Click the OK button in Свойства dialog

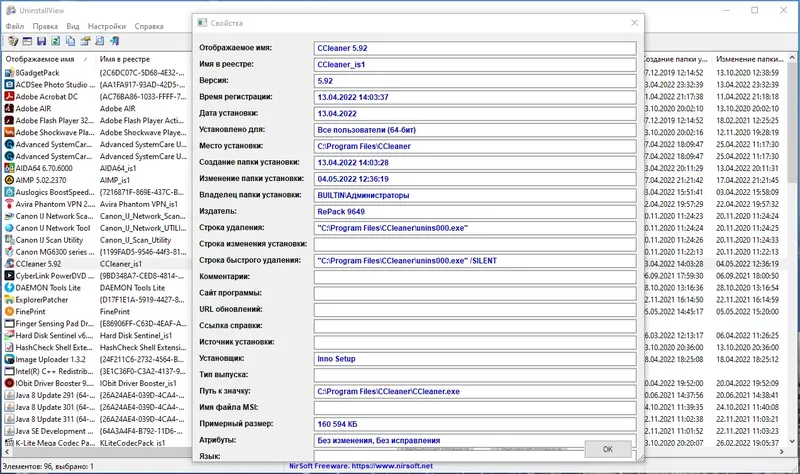pyautogui.click(x=608, y=449)
